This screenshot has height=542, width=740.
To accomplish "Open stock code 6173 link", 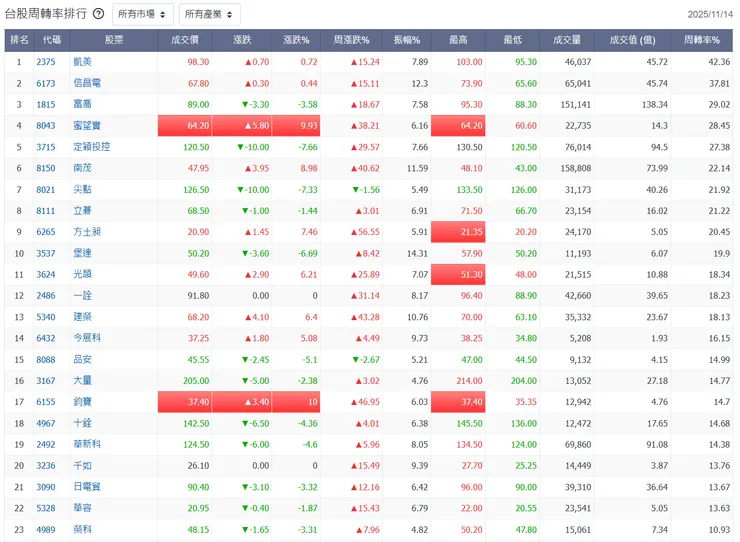I will pyautogui.click(x=46, y=84).
